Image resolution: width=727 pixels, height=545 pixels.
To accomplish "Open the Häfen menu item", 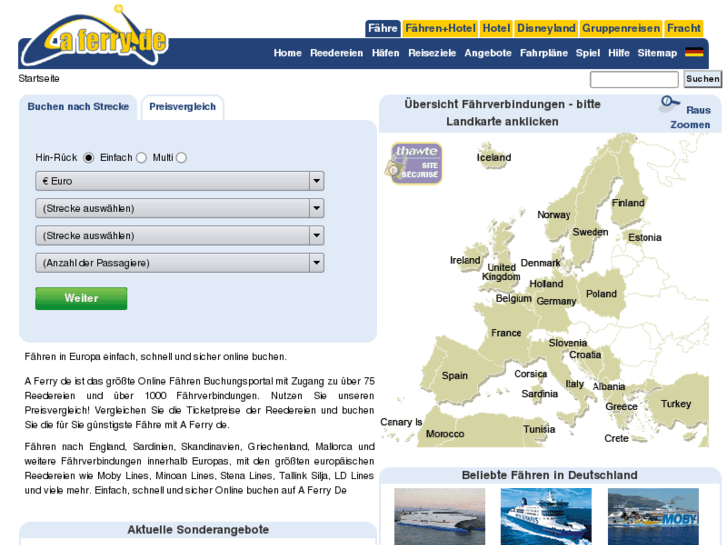I will [385, 53].
